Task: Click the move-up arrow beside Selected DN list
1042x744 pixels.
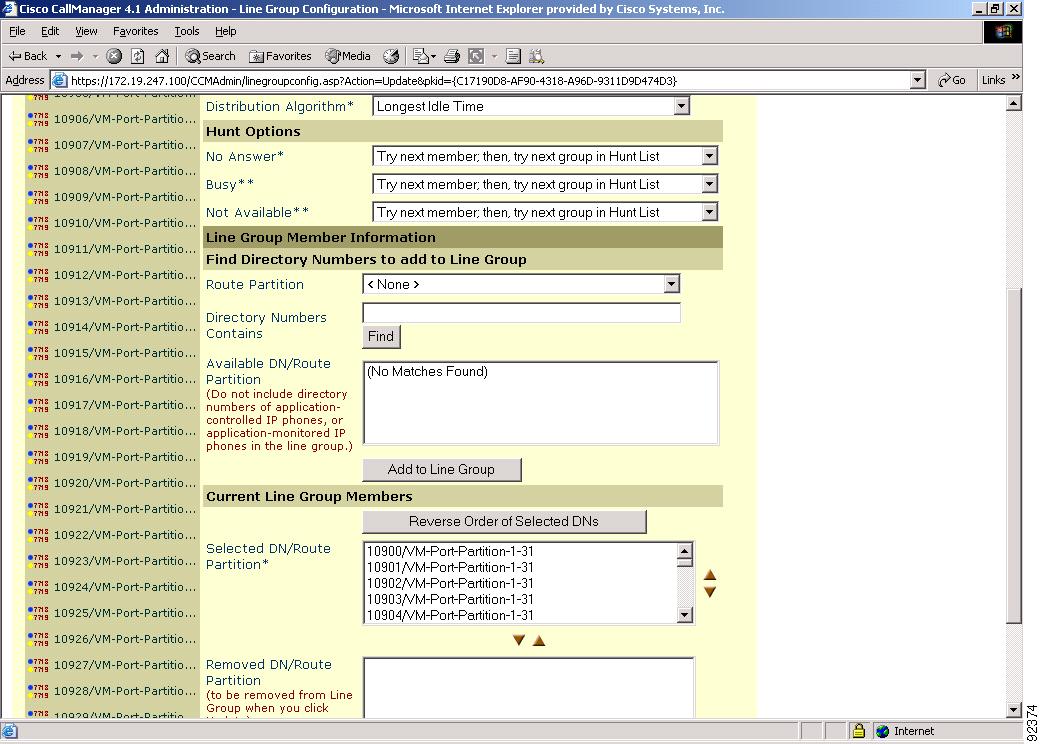Action: pos(710,575)
